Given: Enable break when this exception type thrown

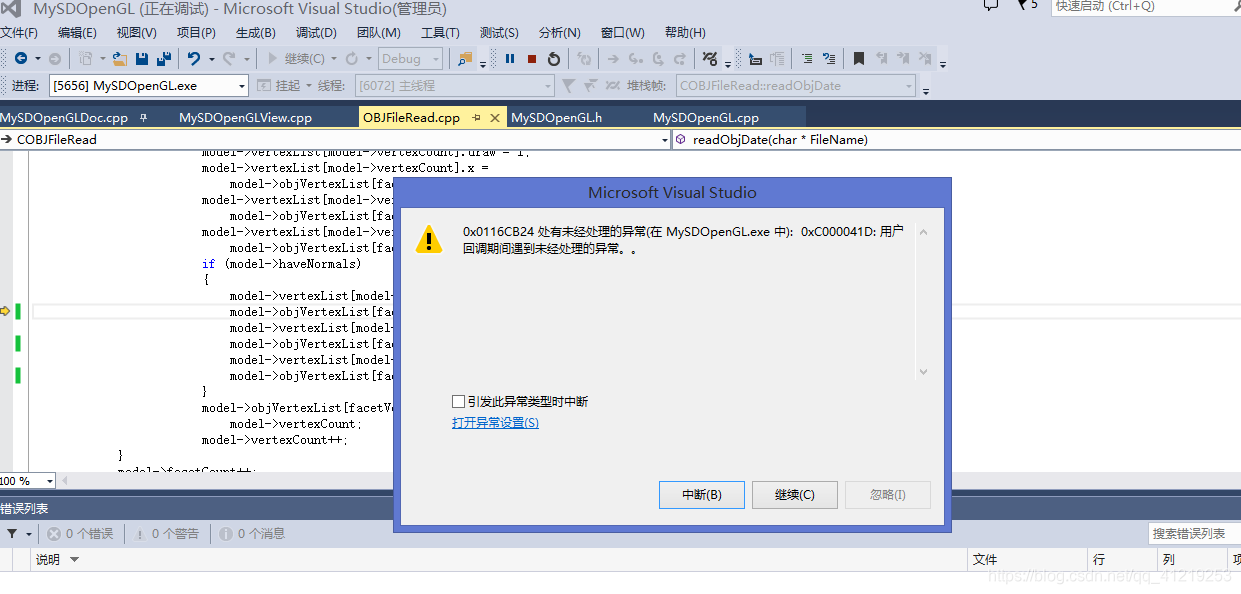Looking at the screenshot, I should (x=458, y=402).
